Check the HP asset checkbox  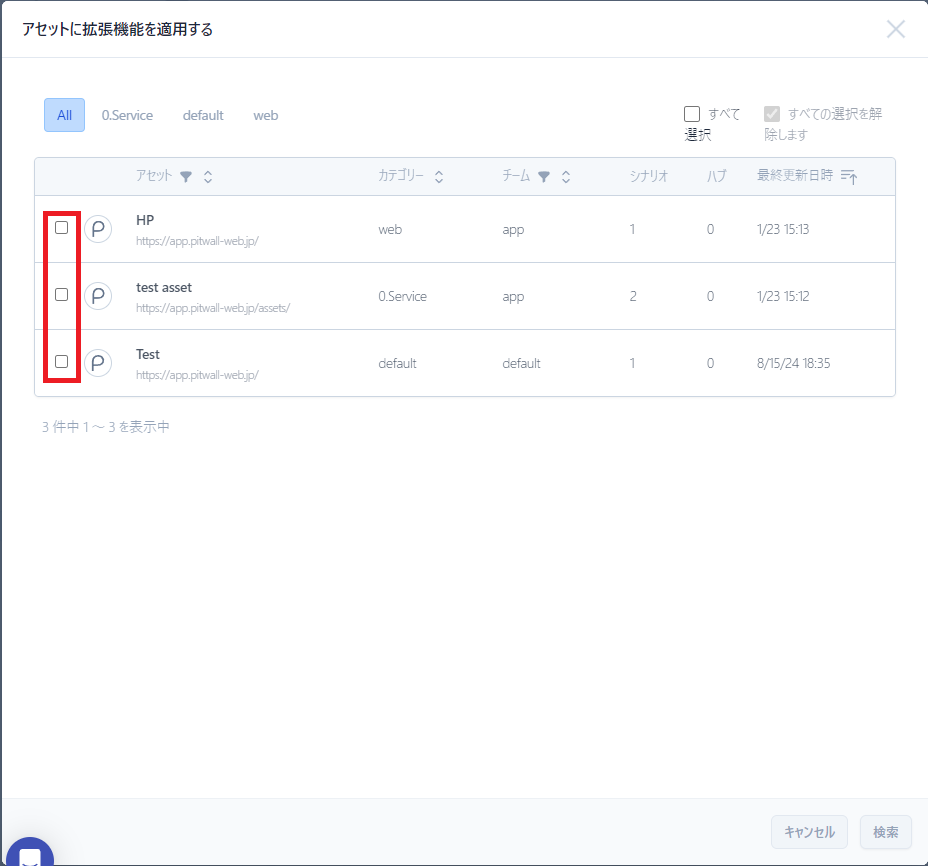(62, 228)
